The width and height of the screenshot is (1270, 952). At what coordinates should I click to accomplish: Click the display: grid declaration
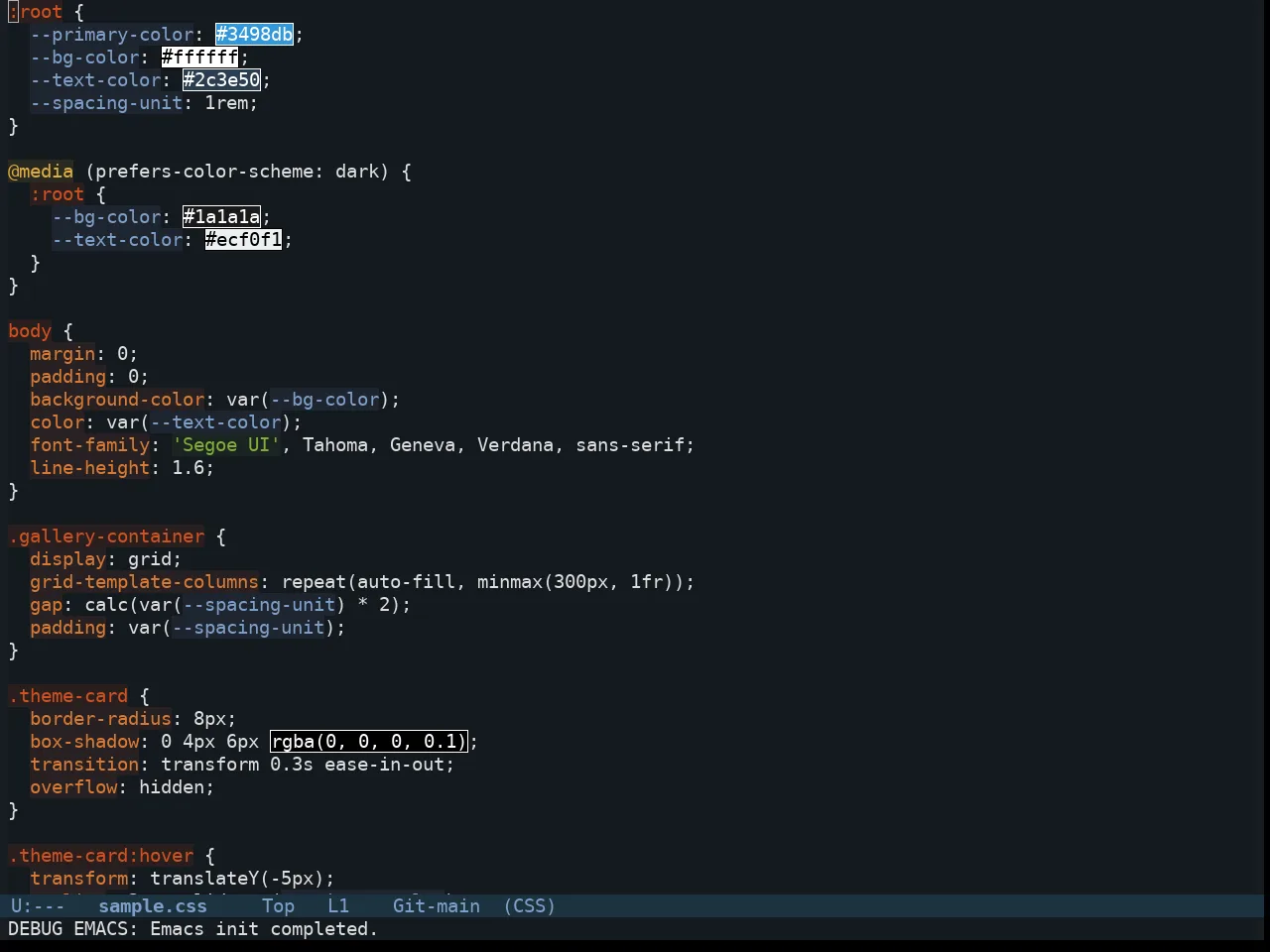106,559
